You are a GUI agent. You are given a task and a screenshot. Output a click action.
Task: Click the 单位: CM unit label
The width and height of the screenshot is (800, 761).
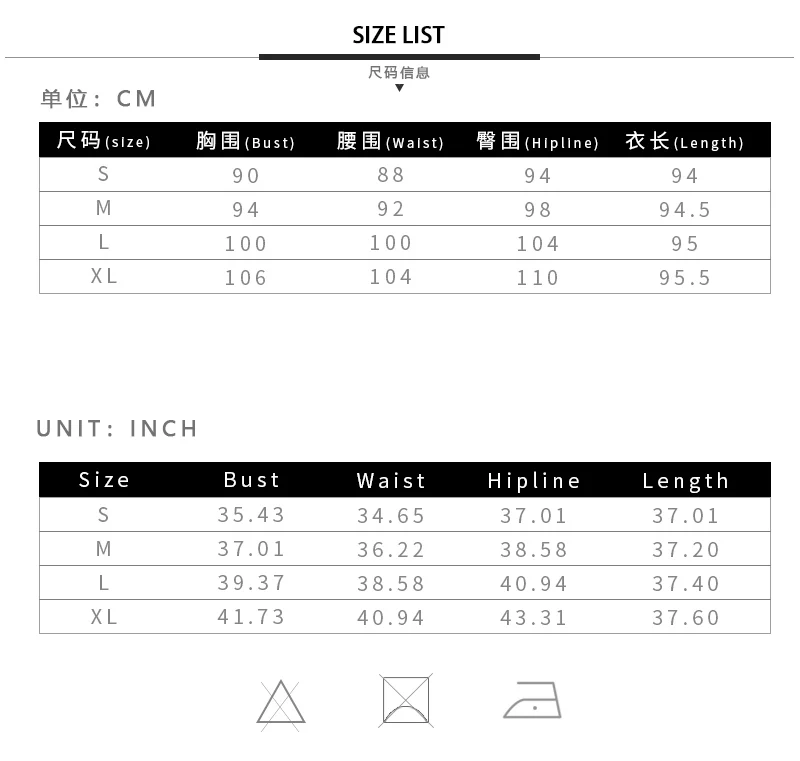98,98
